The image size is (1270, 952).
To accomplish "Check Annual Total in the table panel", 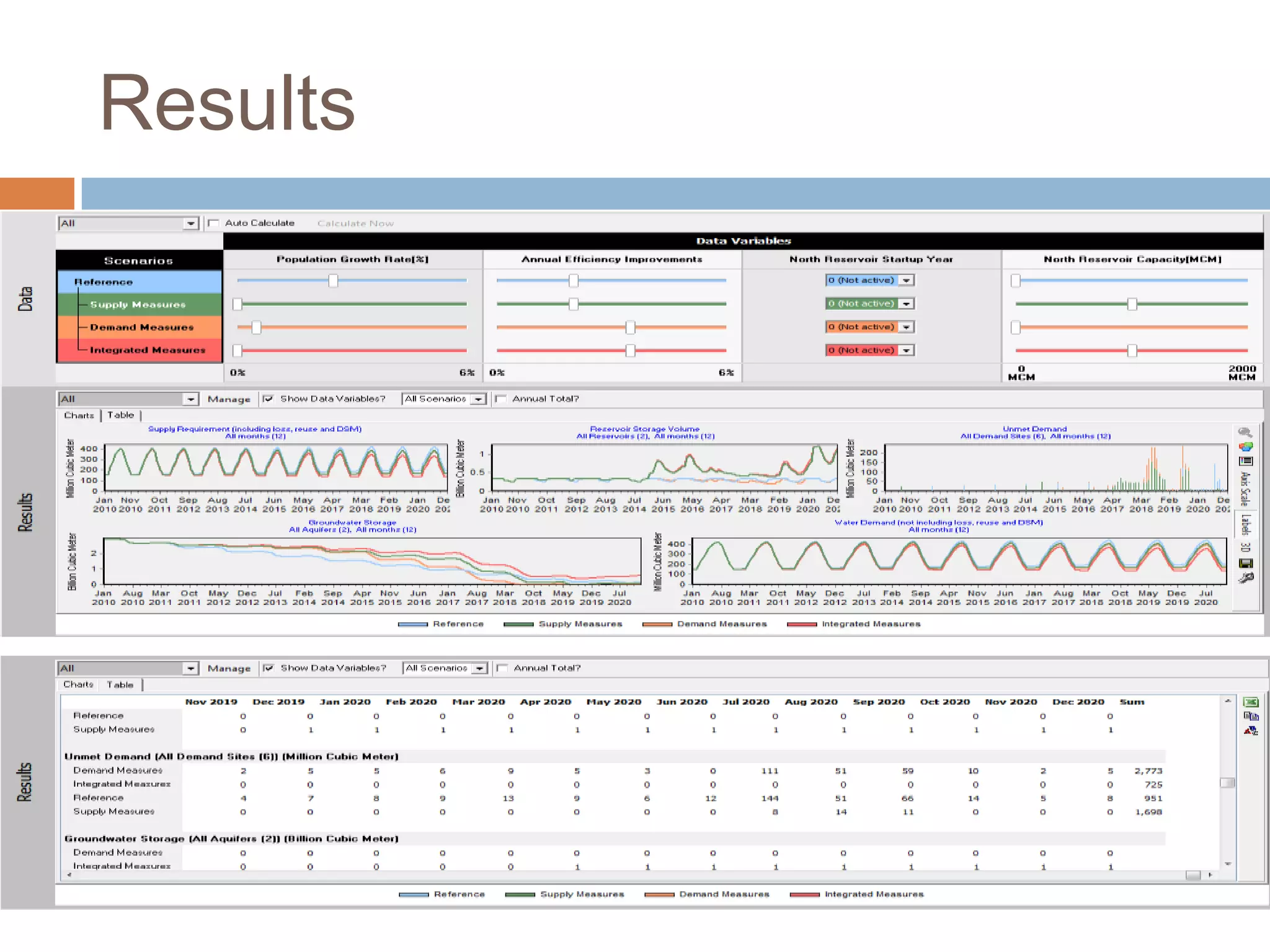I will (502, 668).
